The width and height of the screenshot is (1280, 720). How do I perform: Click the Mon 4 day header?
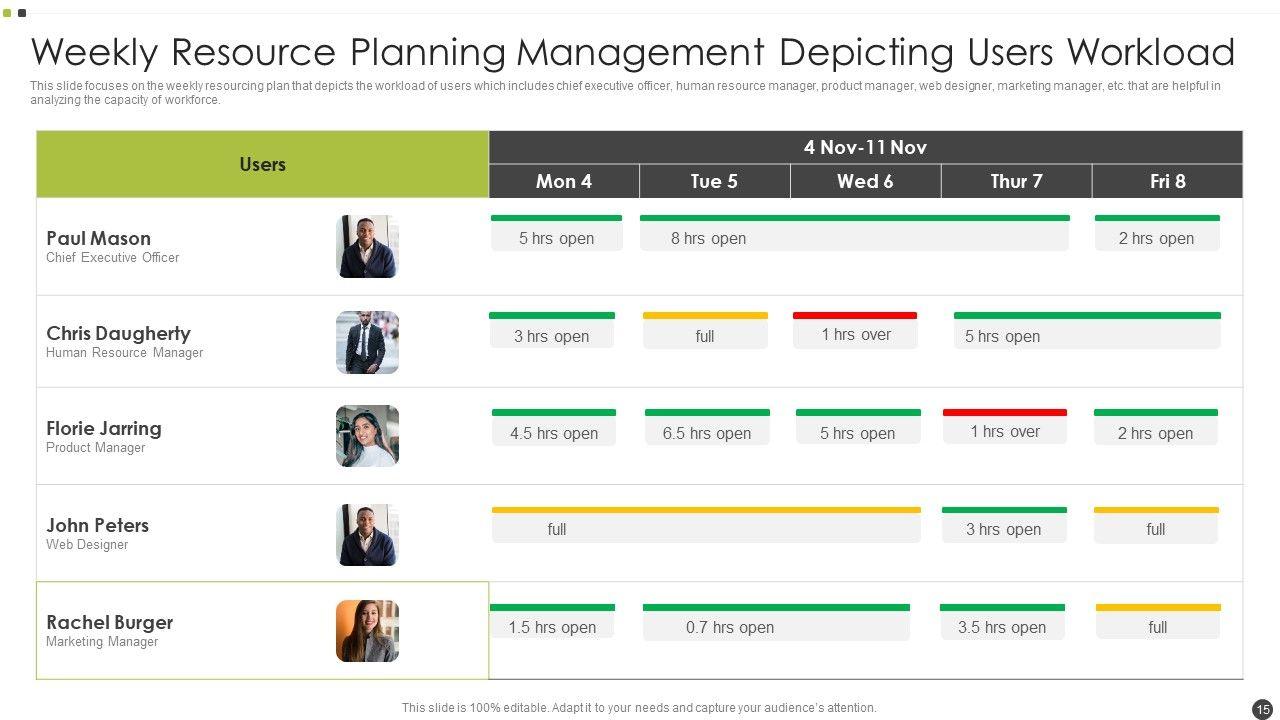pos(564,181)
